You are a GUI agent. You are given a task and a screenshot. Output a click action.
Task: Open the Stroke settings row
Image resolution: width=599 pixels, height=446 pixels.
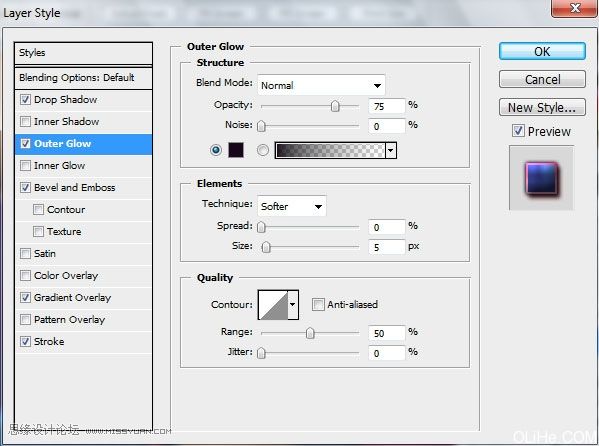[83, 341]
